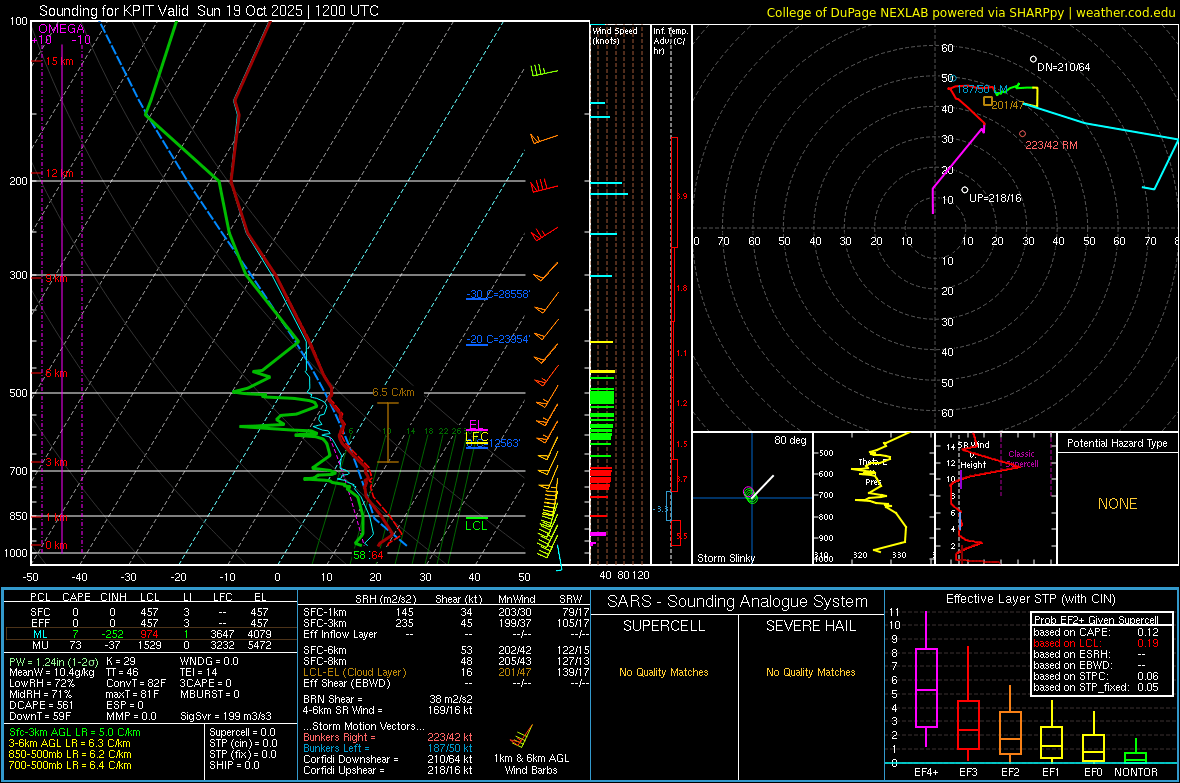Open the weather.cod.edu NEXLAB credit text
The height and width of the screenshot is (783, 1180).
(x=970, y=12)
